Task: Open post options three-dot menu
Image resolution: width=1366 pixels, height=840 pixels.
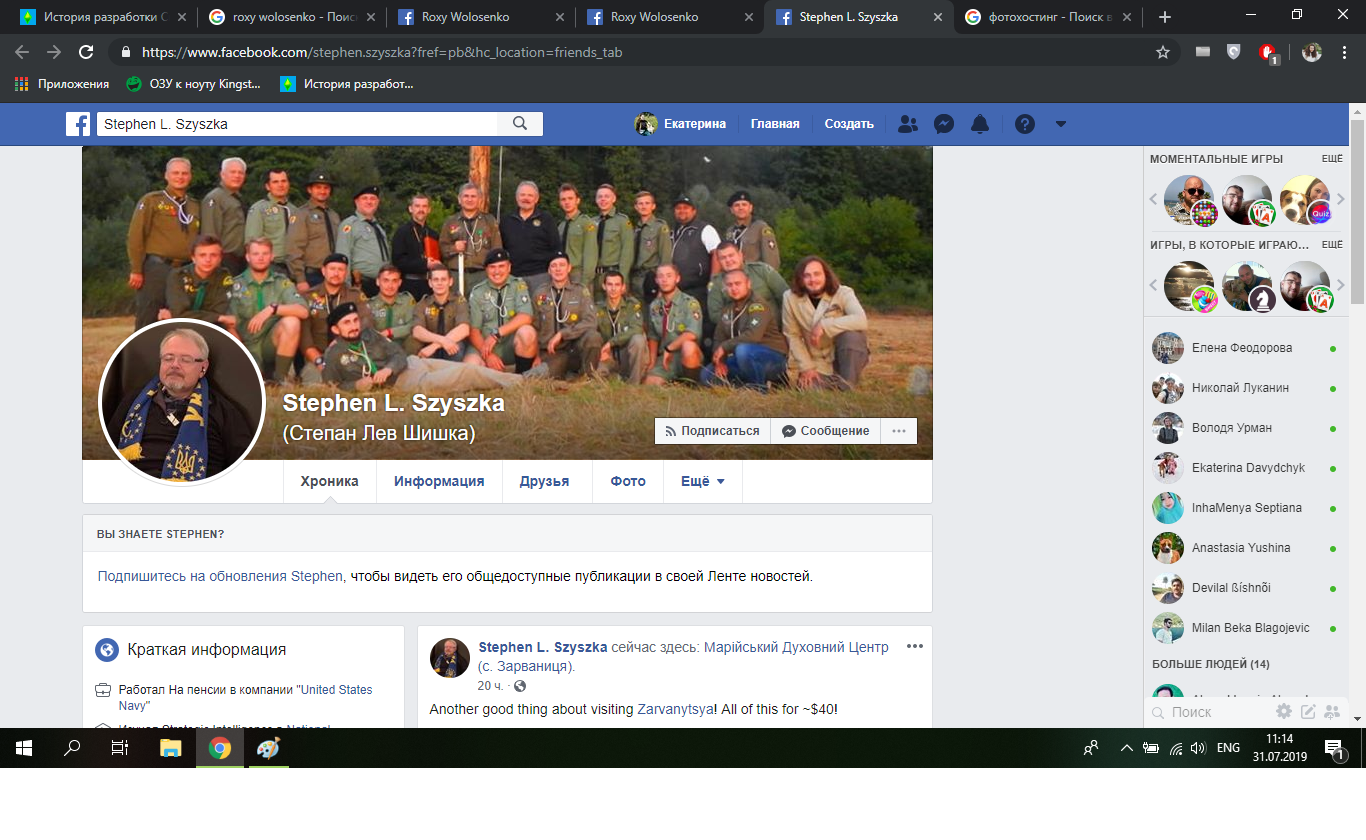Action: tap(914, 646)
